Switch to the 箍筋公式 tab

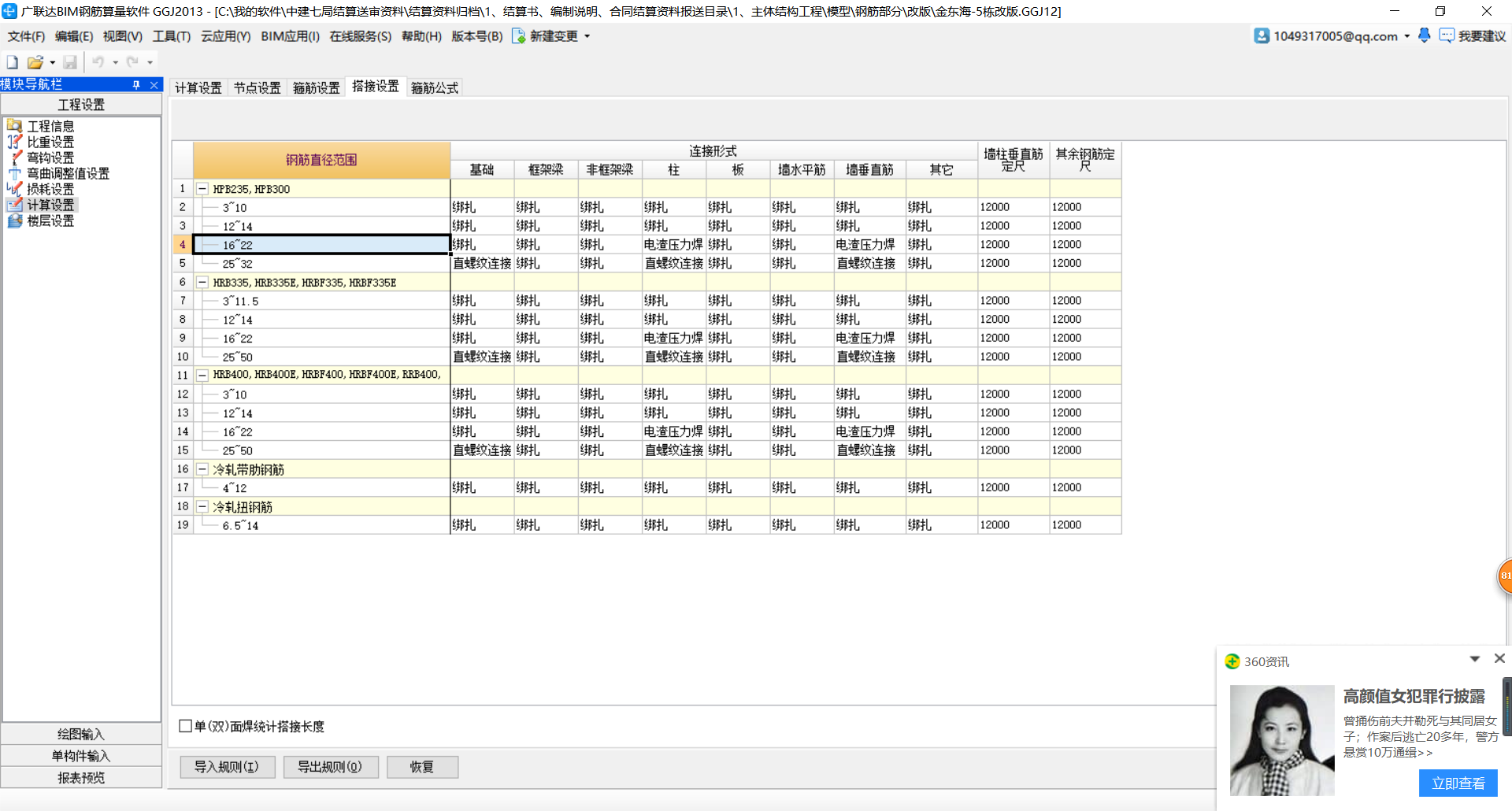tap(434, 87)
